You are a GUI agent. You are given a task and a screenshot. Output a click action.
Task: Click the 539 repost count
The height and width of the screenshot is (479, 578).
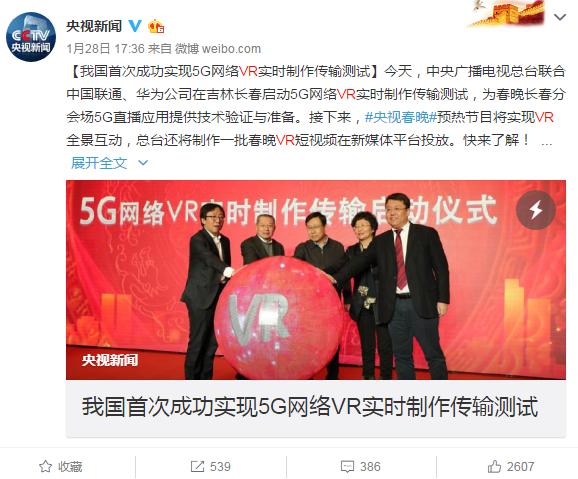click(220, 466)
